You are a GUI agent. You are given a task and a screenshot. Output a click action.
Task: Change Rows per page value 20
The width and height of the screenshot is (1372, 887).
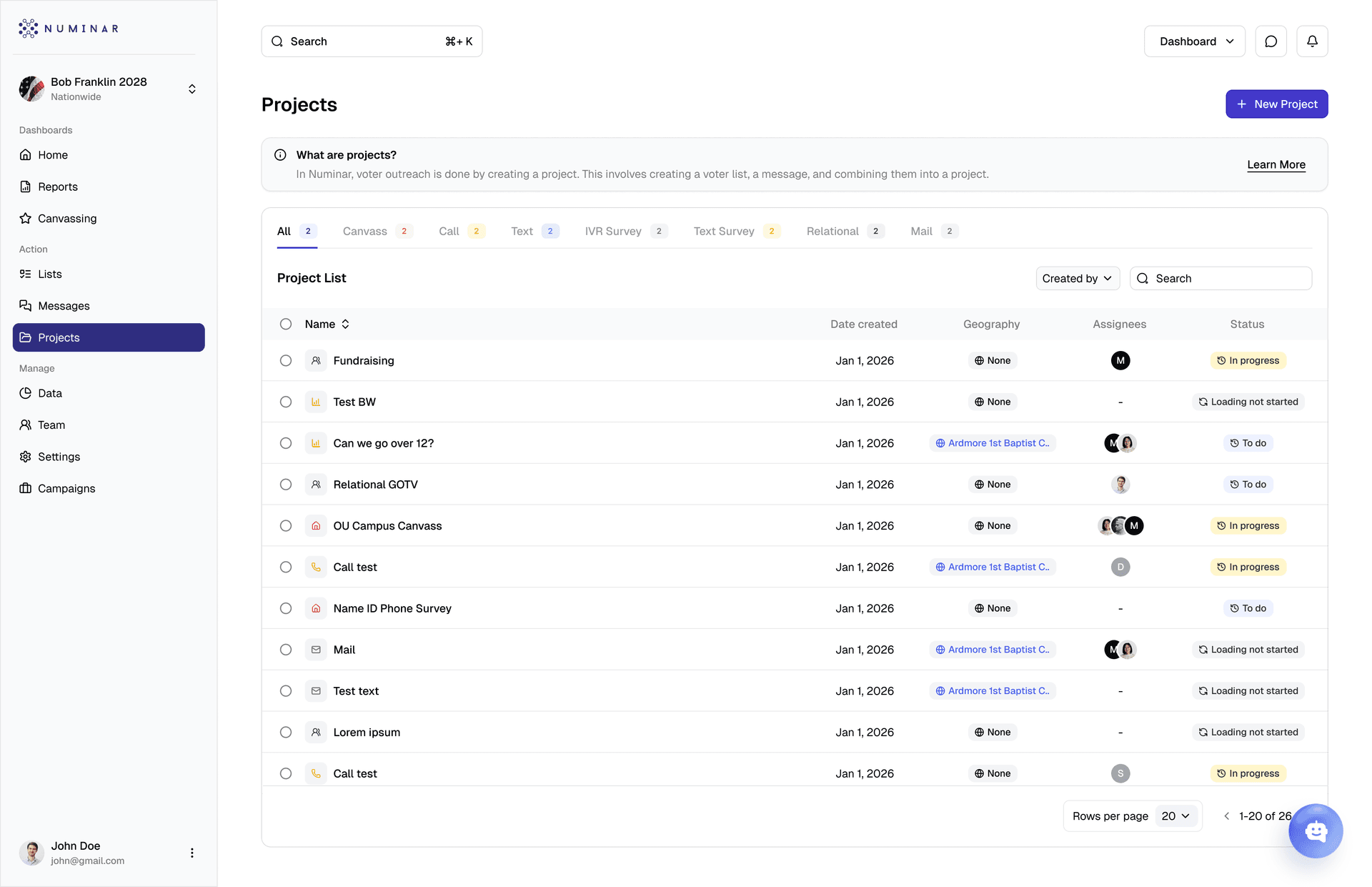pos(1175,816)
